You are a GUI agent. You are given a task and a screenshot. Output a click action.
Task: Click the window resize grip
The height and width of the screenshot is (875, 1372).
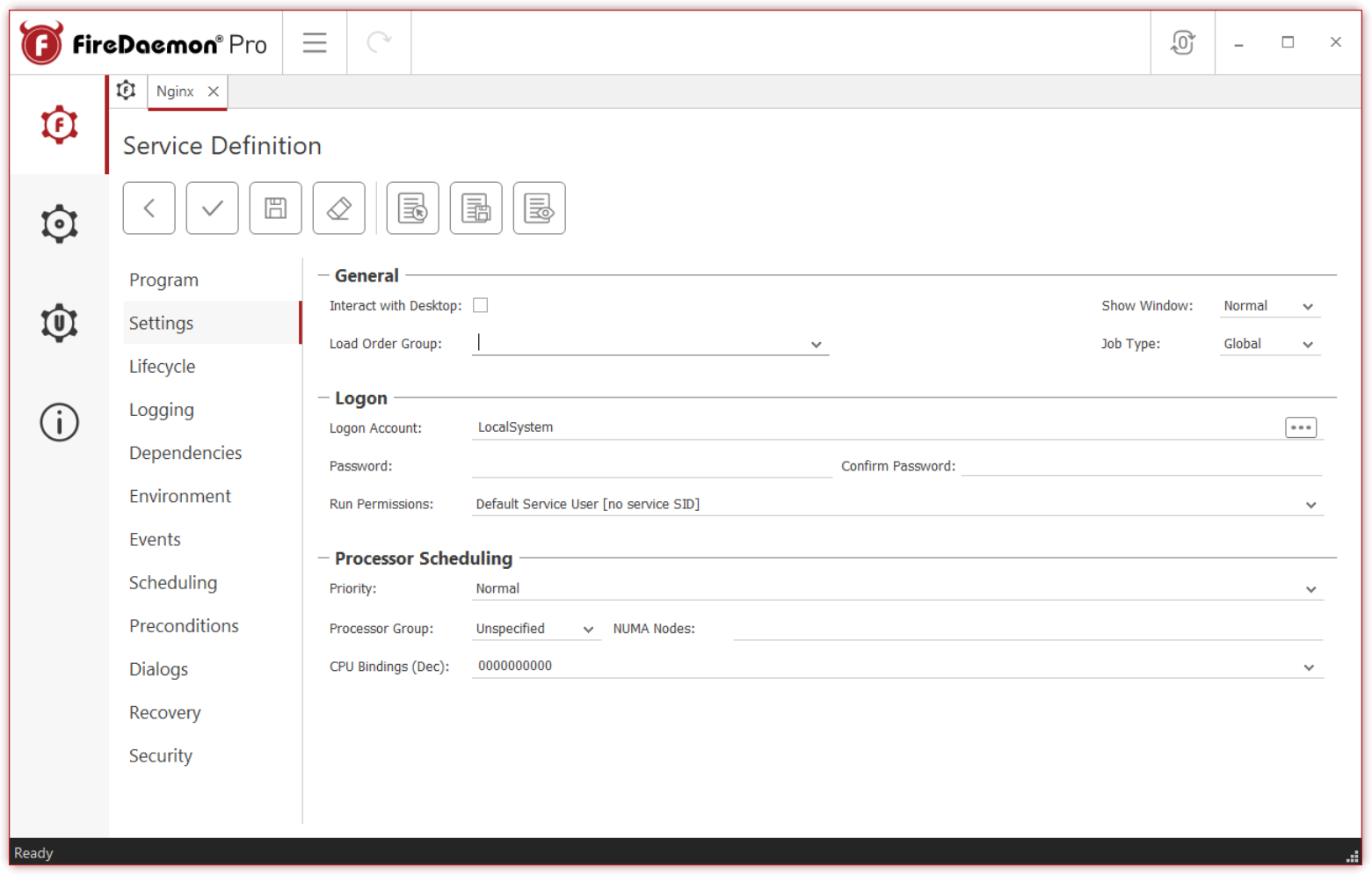point(1353,856)
